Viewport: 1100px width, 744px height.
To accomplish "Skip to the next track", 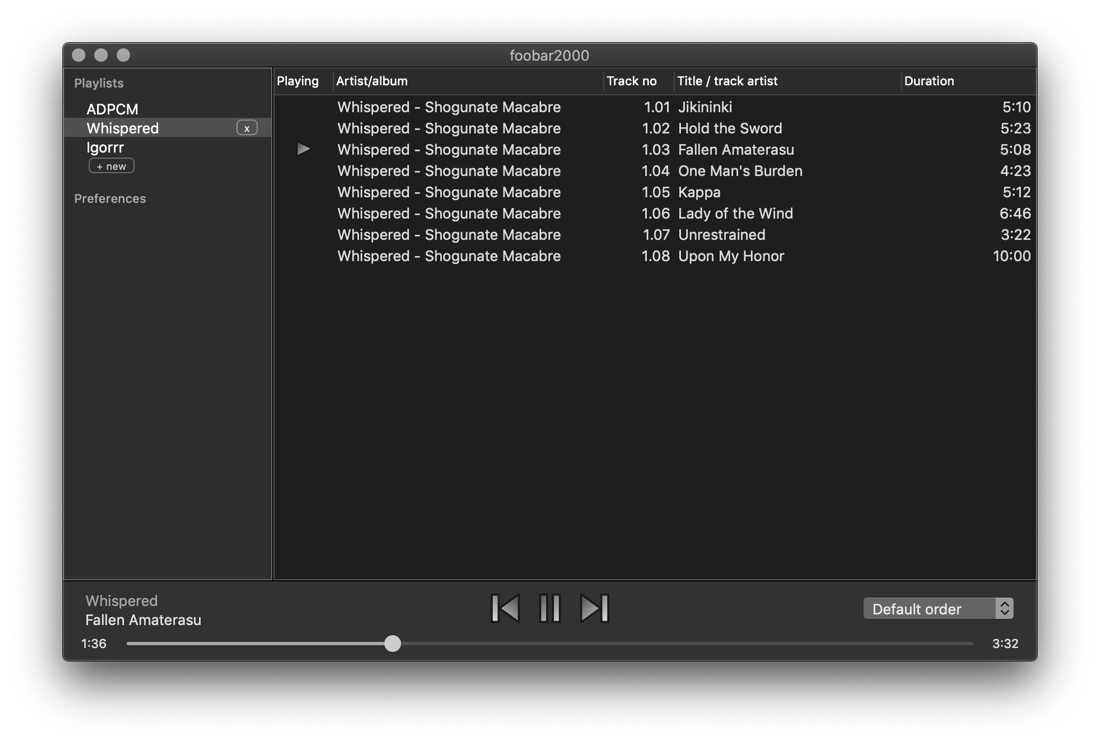I will (x=594, y=608).
